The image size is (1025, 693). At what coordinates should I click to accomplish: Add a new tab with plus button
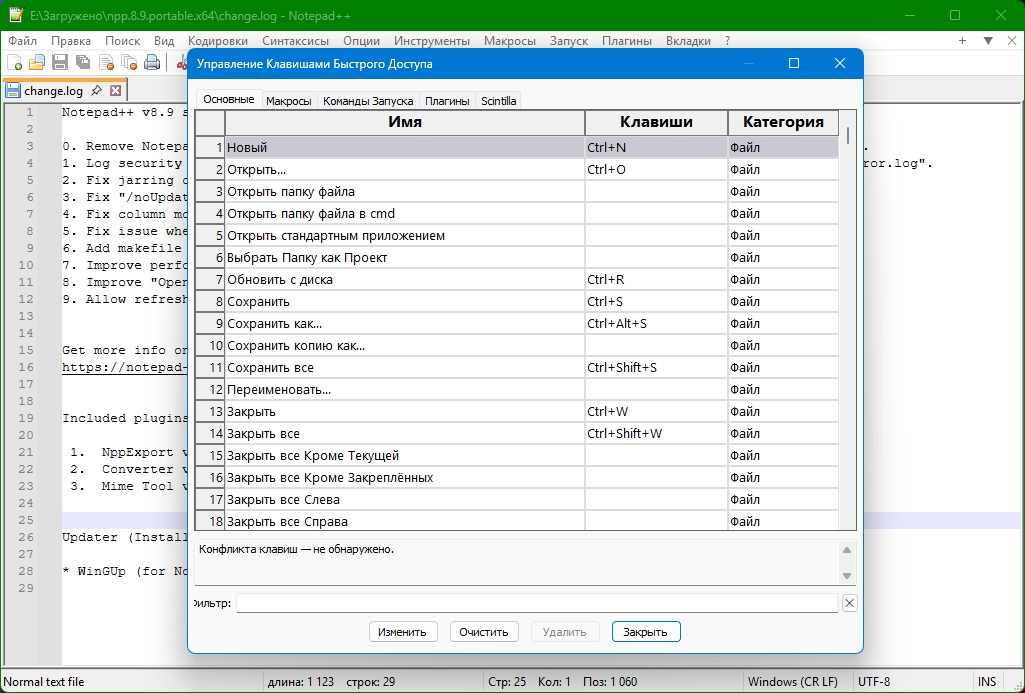(x=962, y=41)
